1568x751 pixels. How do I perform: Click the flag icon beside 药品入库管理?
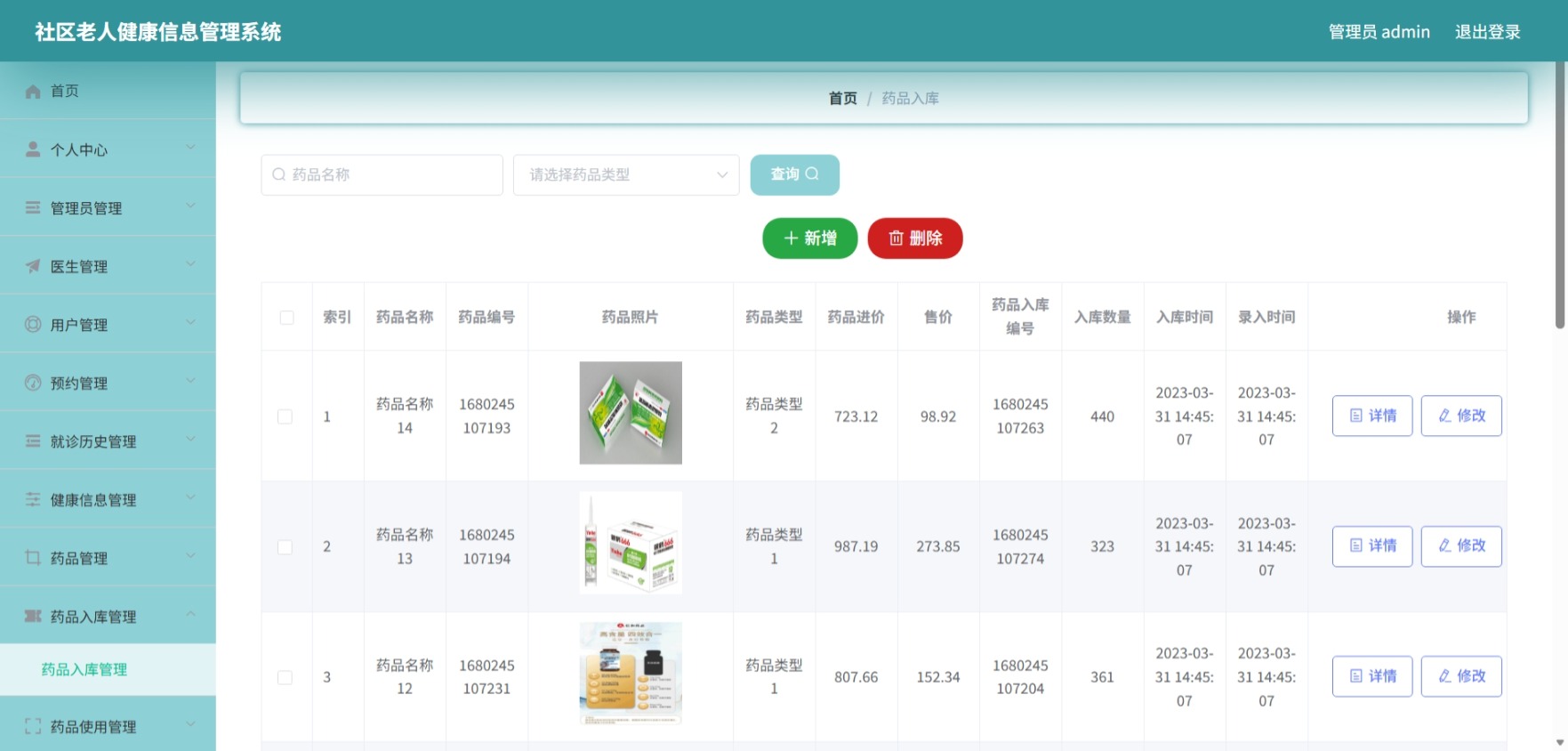coord(33,616)
